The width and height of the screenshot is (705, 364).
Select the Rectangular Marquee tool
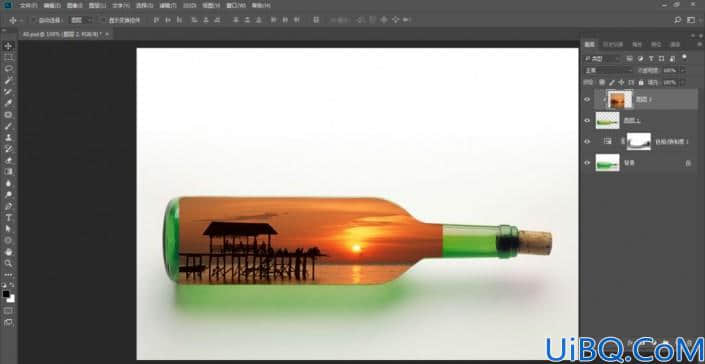click(x=8, y=58)
